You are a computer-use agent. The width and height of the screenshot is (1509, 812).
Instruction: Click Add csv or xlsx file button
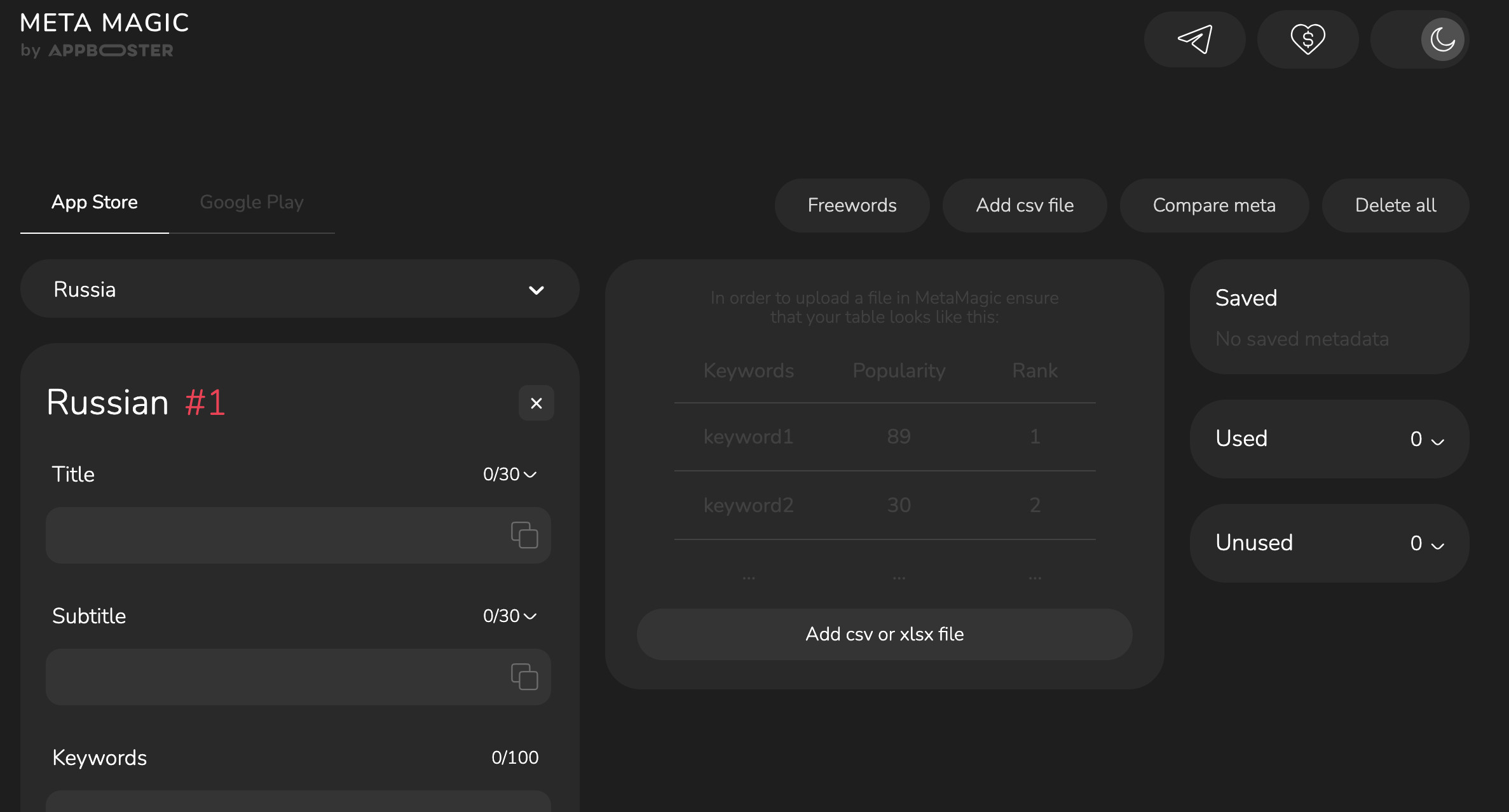(x=884, y=634)
